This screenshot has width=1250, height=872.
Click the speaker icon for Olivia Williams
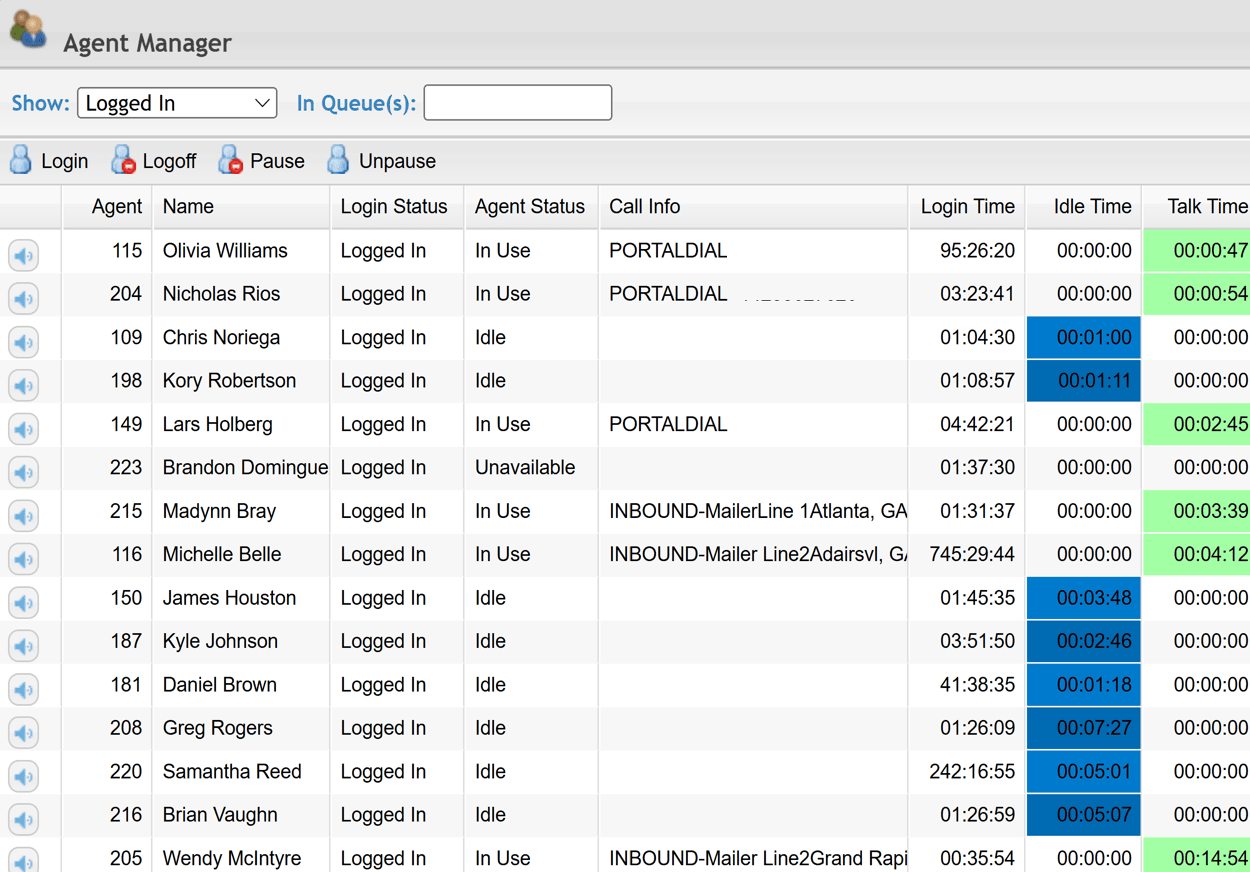24,255
